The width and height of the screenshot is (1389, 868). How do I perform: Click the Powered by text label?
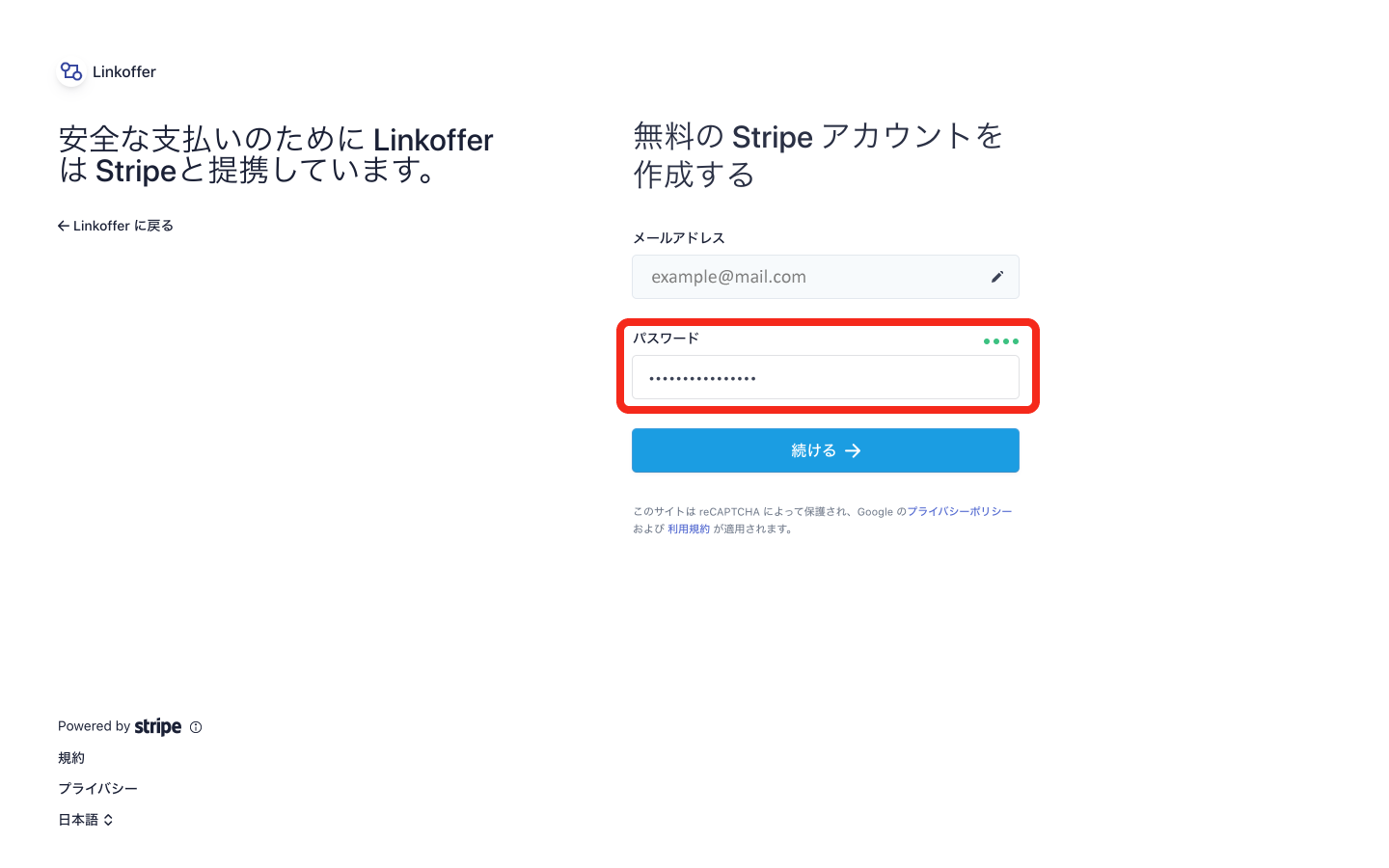(x=94, y=726)
